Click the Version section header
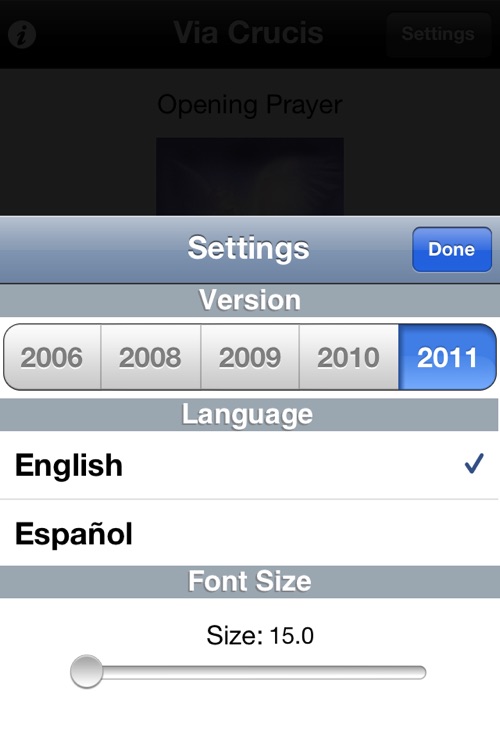The width and height of the screenshot is (500, 750). point(250,300)
